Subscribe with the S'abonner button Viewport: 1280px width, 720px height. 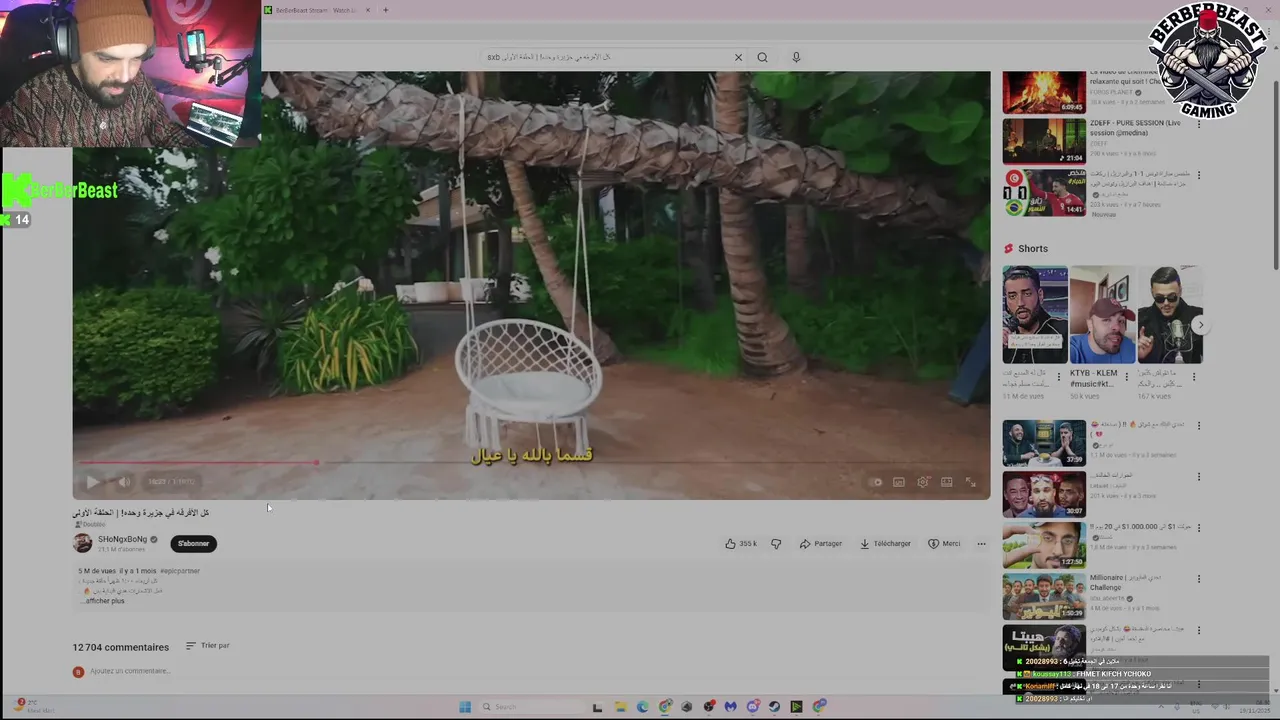coord(193,544)
